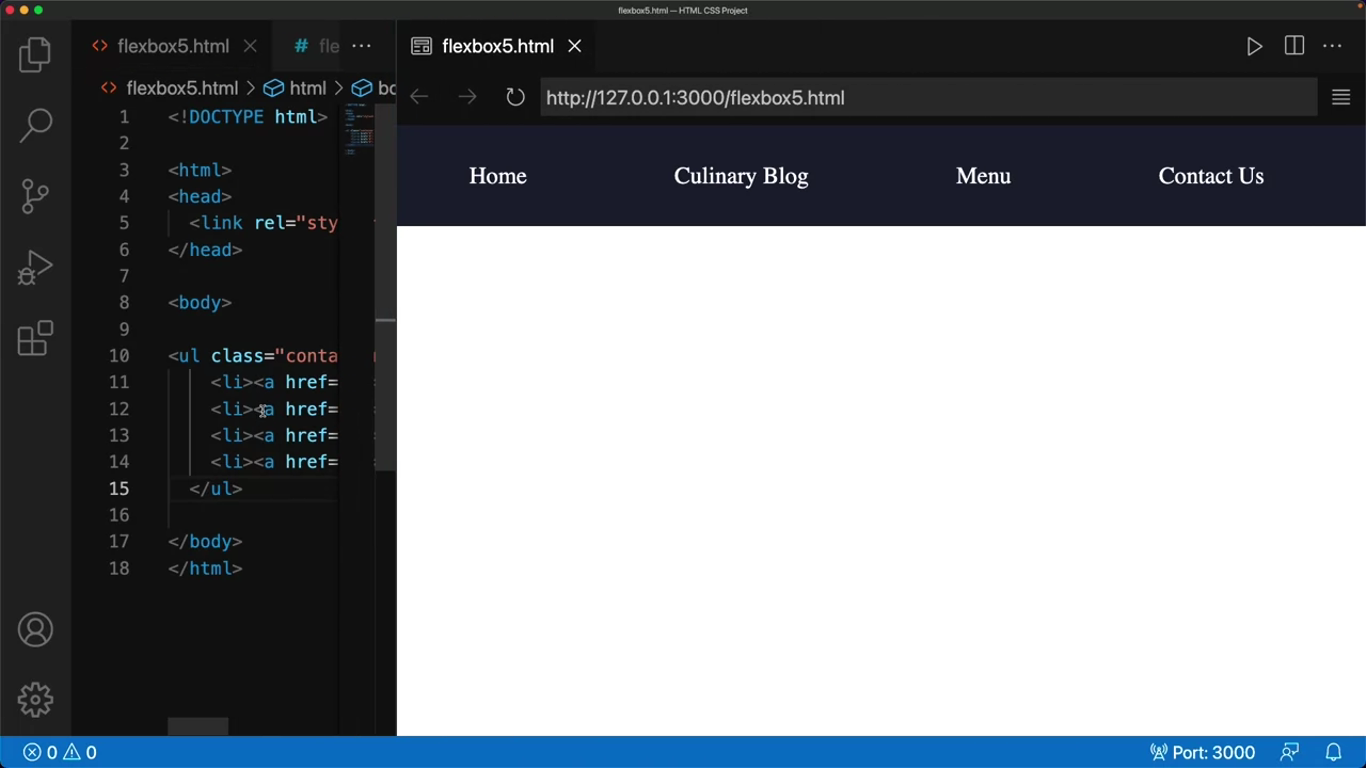
Task: Open the Manage gear menu
Action: (35, 700)
